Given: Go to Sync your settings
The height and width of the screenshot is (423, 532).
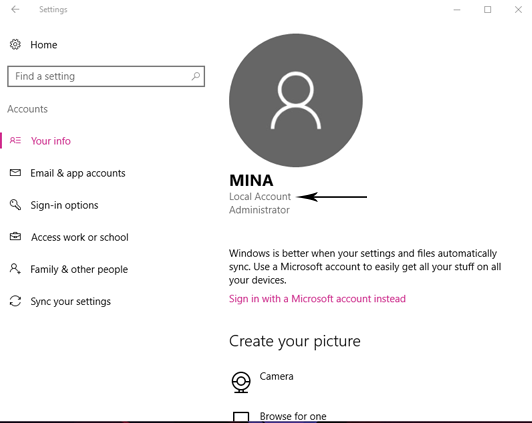Looking at the screenshot, I should (x=71, y=301).
